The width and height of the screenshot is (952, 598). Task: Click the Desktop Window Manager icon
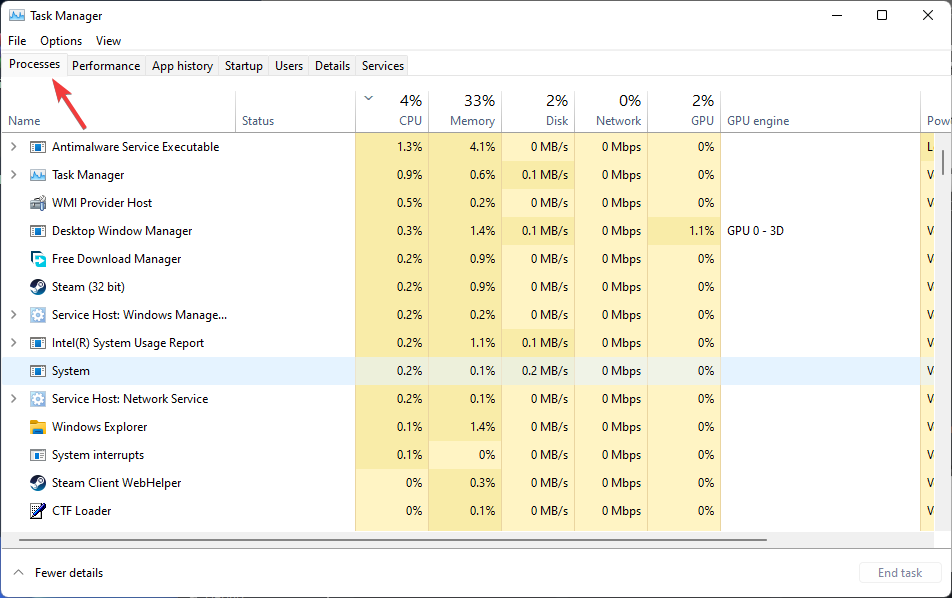(x=38, y=231)
